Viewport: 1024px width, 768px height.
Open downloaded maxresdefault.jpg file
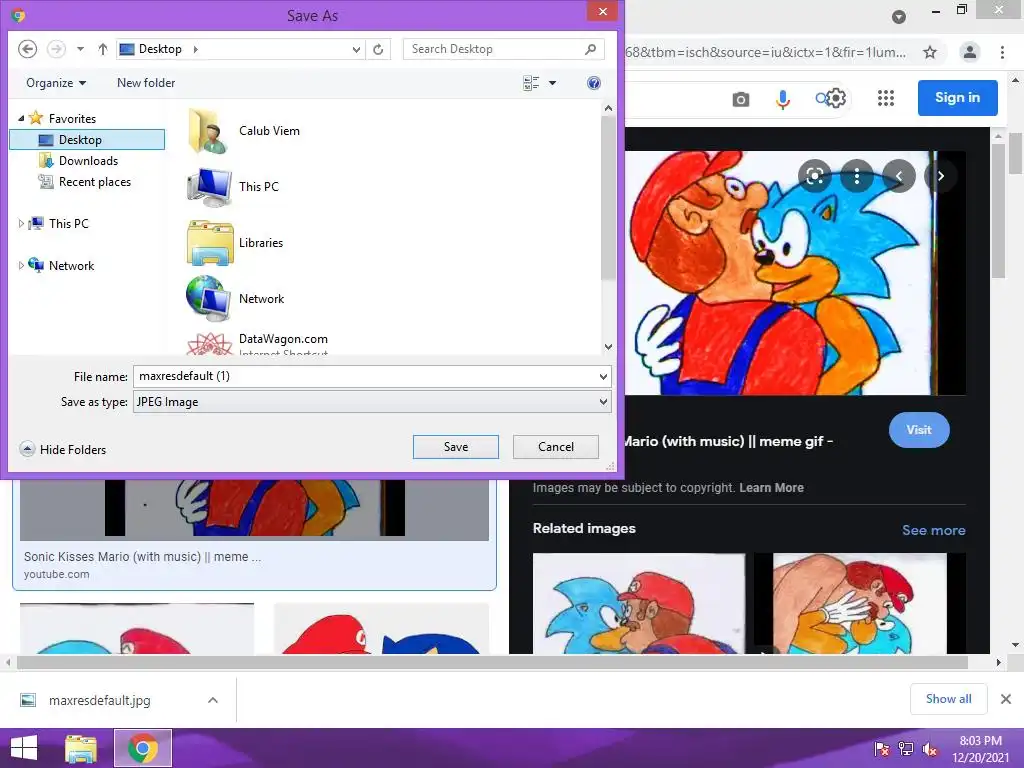pyautogui.click(x=99, y=700)
